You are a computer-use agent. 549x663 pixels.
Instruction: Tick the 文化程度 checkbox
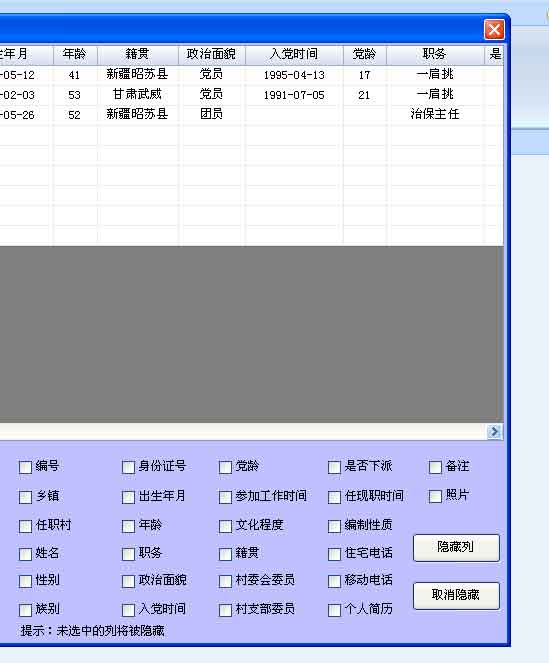click(x=225, y=526)
